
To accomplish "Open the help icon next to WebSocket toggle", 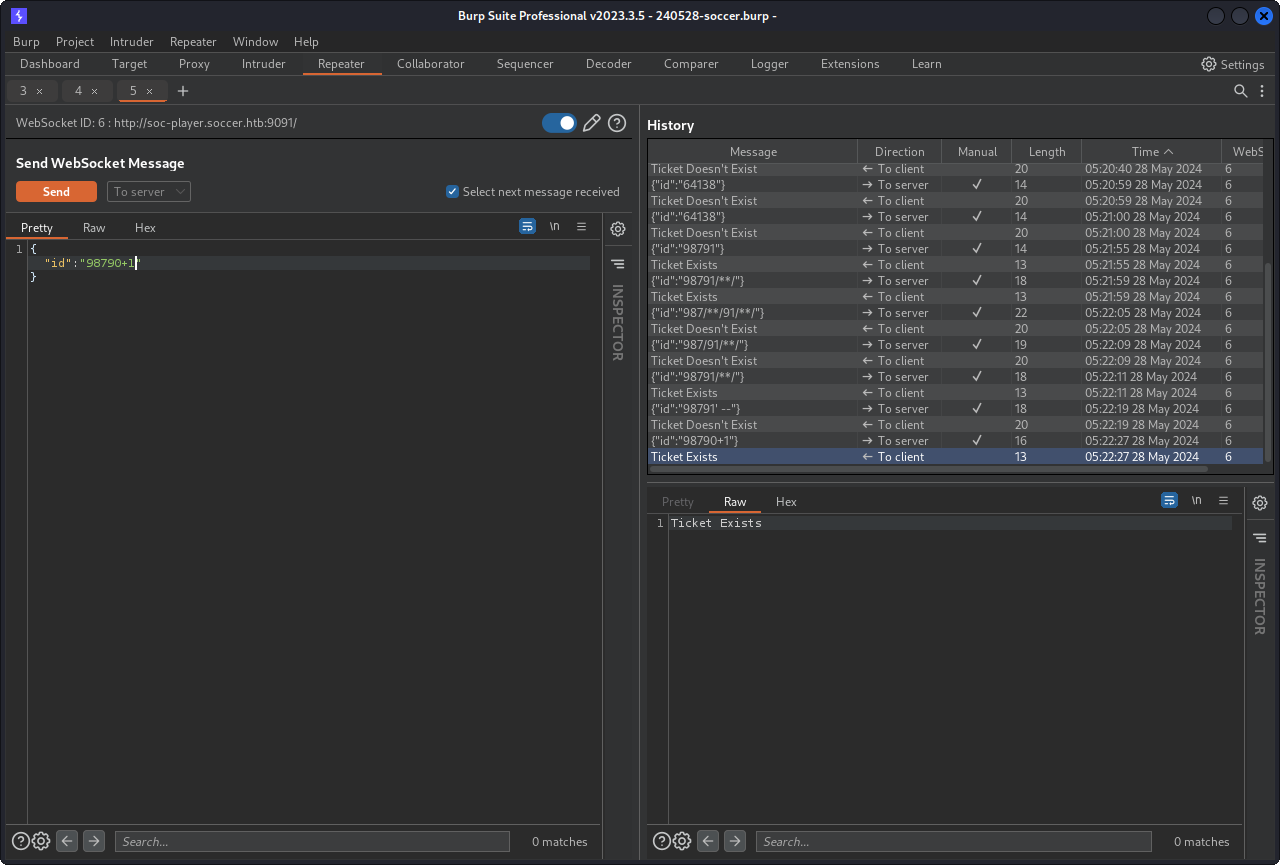I will coord(617,123).
